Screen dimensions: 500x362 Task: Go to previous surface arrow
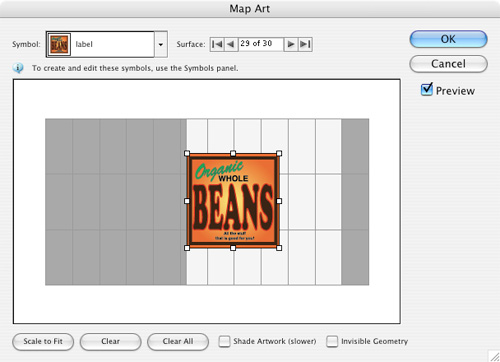[231, 44]
